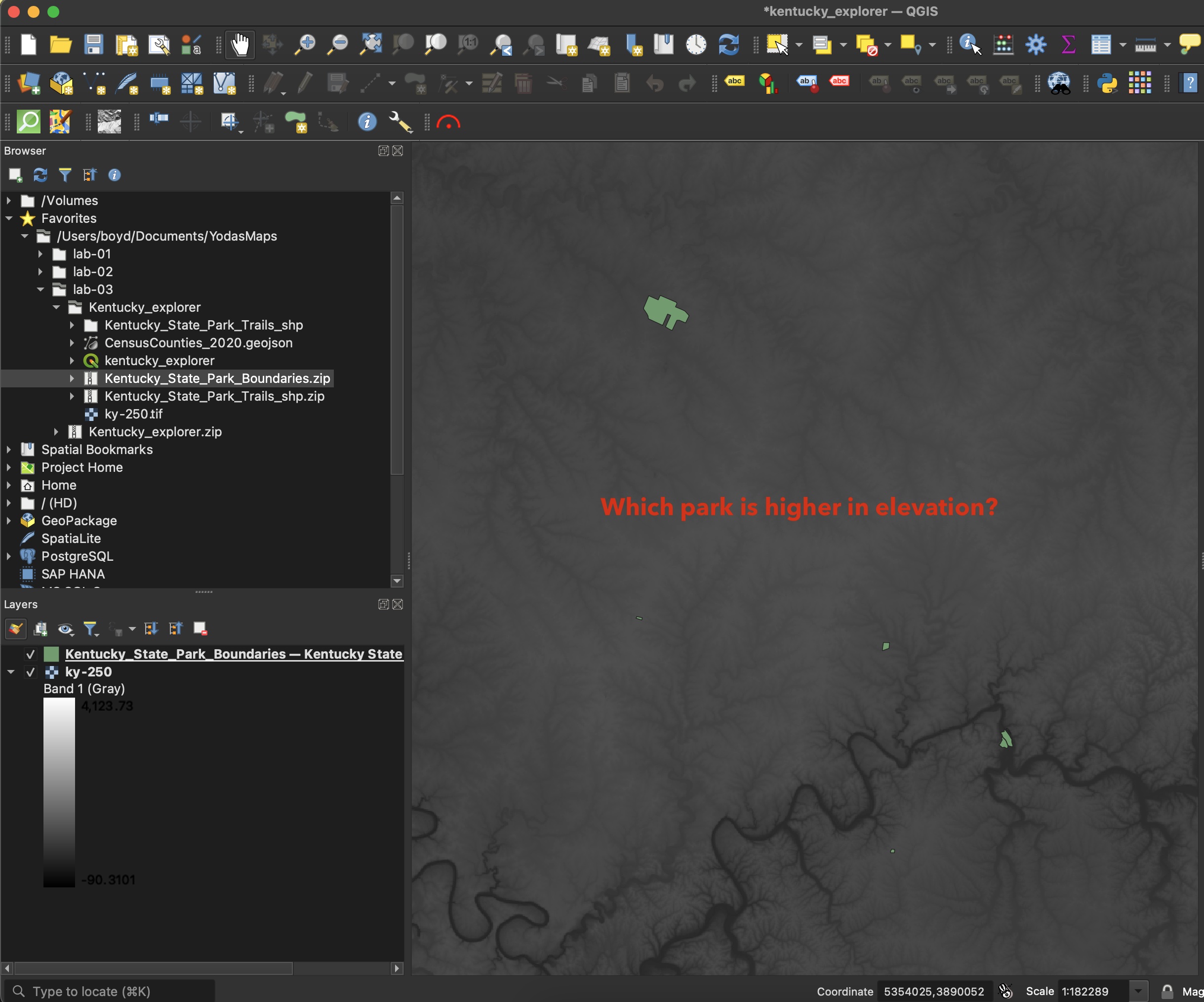Open the Layer Styling paintbrush icon
Image resolution: width=1204 pixels, height=1002 pixels.
pos(15,629)
